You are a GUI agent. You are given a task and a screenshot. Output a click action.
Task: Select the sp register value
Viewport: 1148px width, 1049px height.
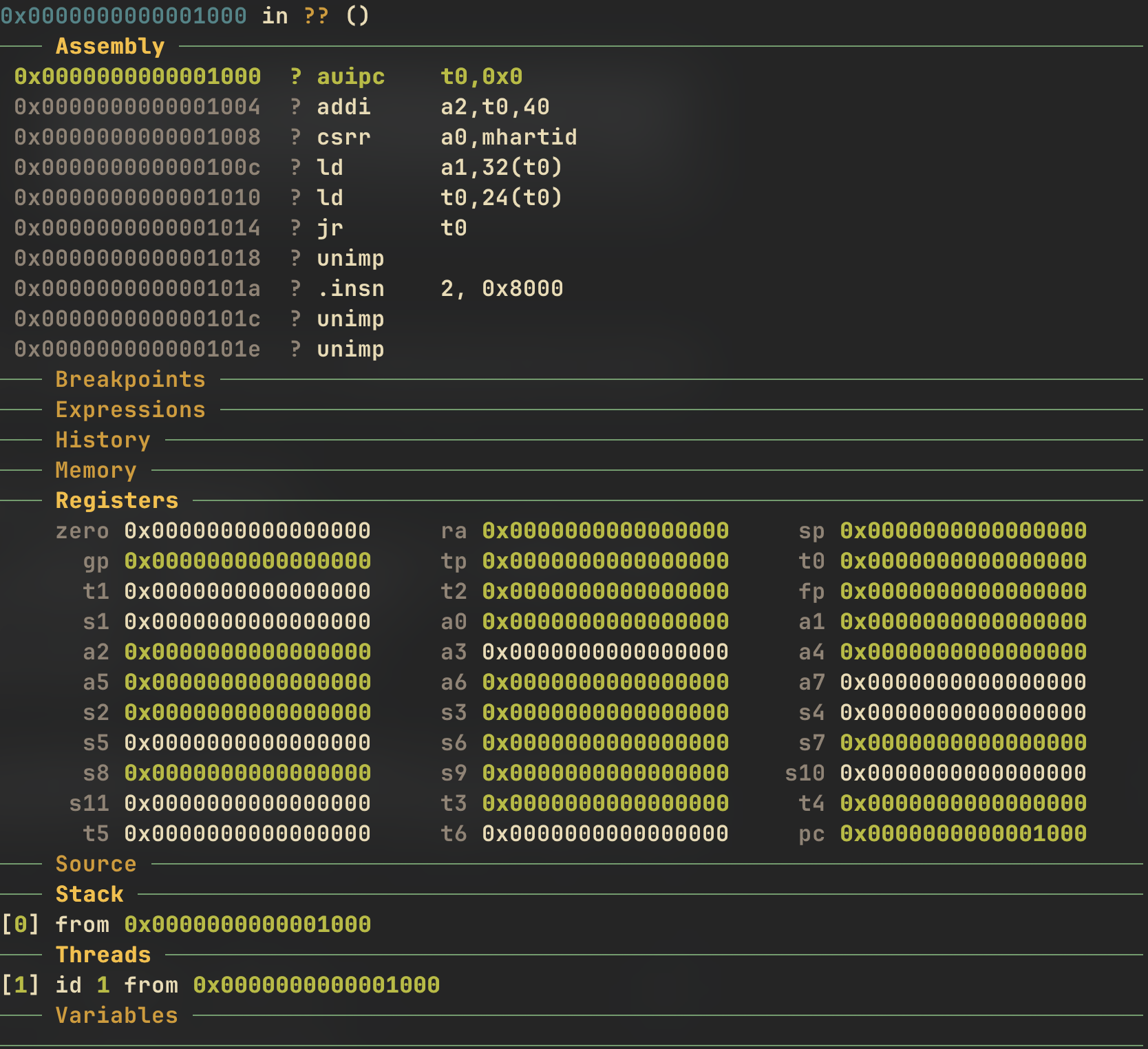pos(963,531)
